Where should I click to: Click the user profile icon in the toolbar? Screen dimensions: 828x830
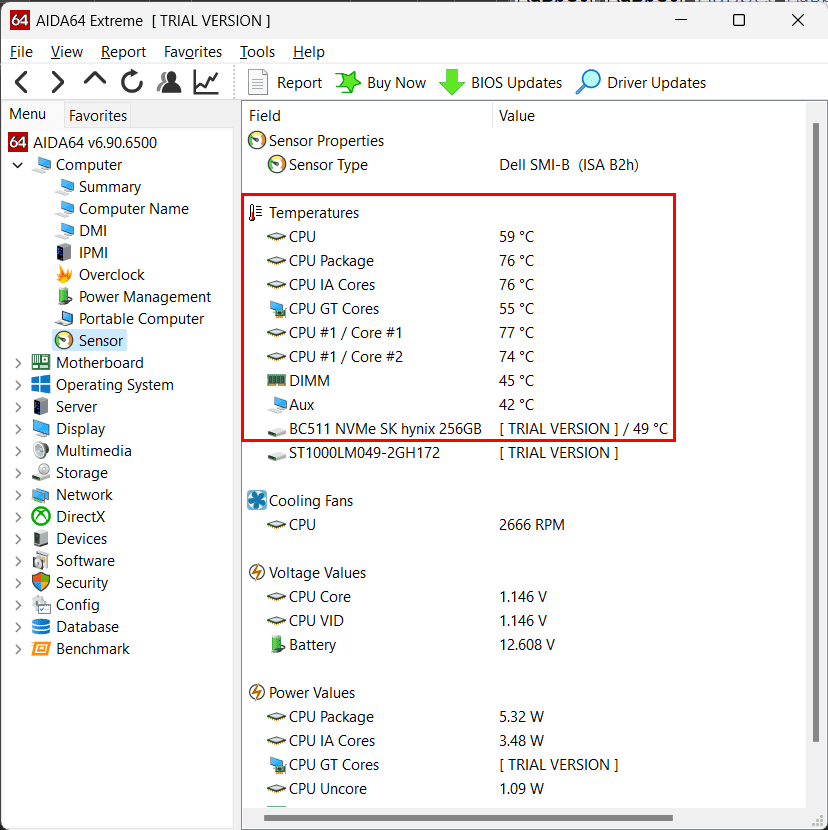[x=170, y=82]
